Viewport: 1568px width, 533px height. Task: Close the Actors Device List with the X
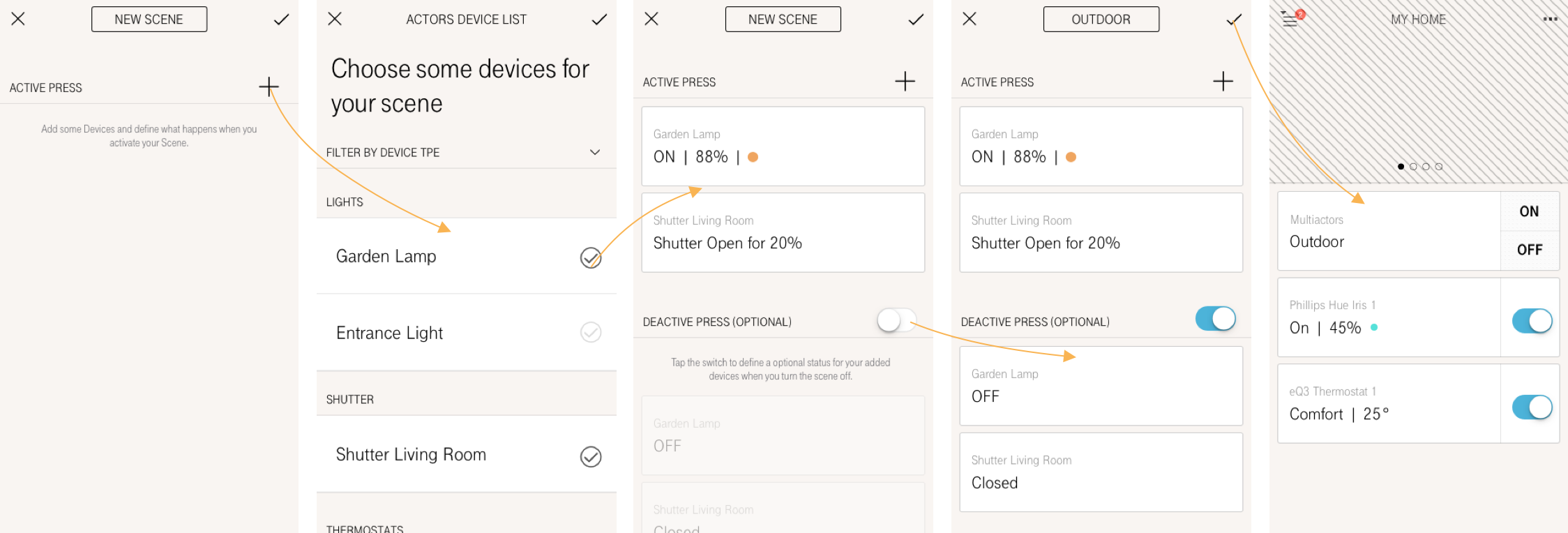(x=334, y=19)
